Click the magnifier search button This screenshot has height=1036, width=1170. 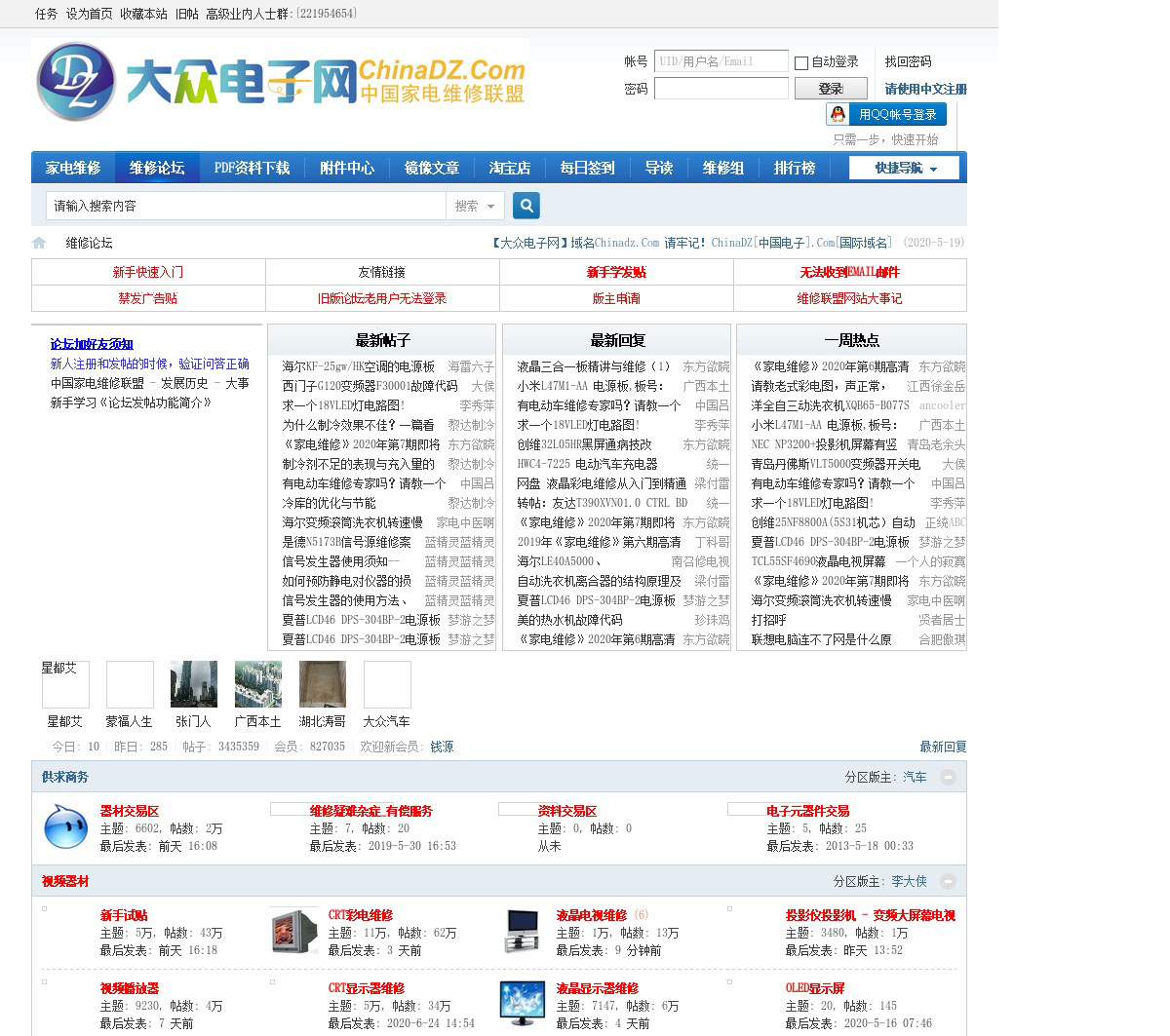[526, 206]
